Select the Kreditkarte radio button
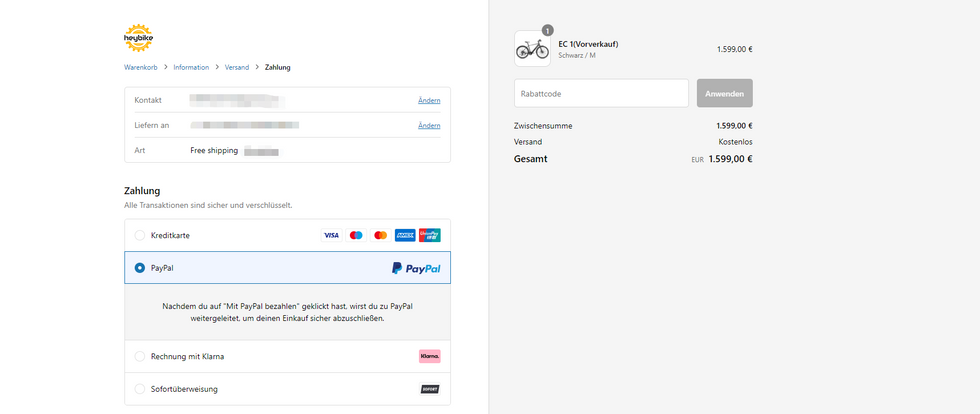980x414 pixels. point(140,235)
